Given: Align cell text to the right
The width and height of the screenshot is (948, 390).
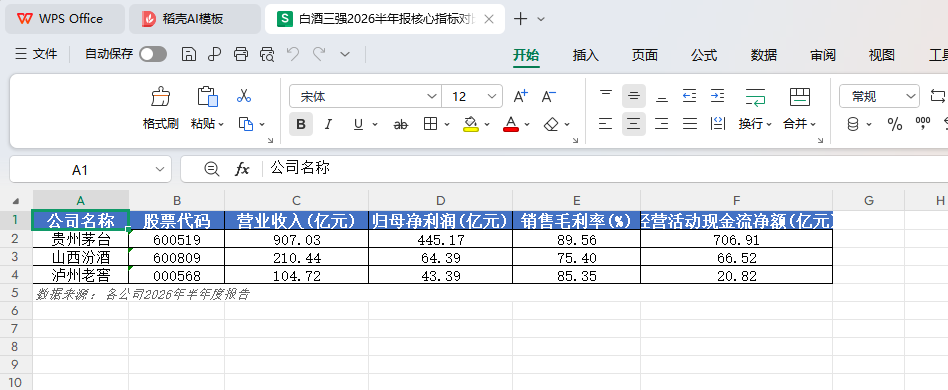Looking at the screenshot, I should (x=662, y=124).
